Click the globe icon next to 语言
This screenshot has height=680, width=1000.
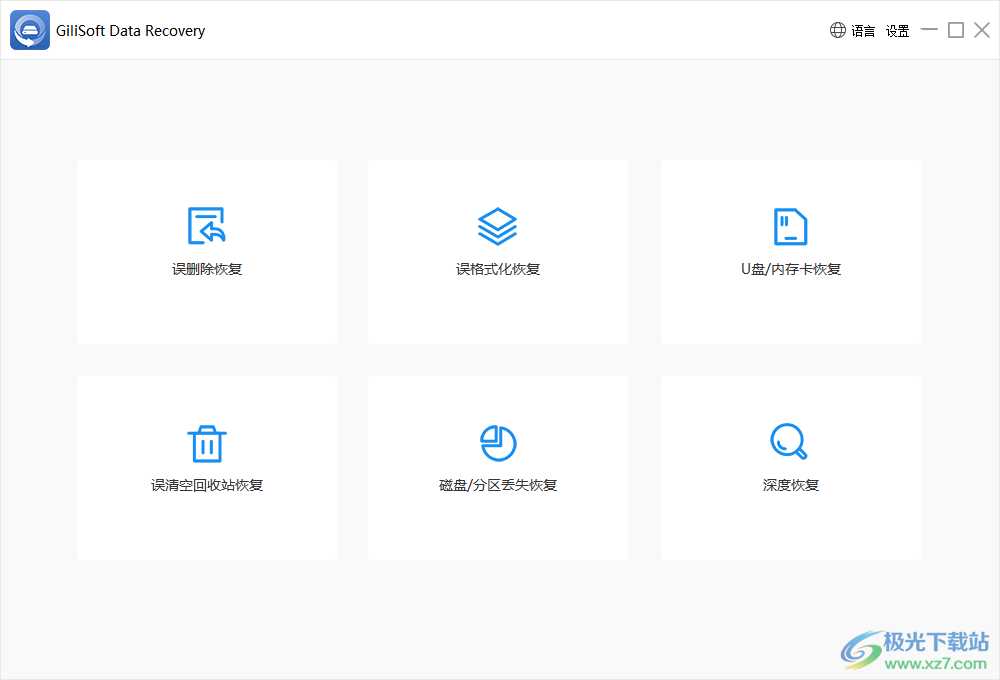[x=837, y=29]
